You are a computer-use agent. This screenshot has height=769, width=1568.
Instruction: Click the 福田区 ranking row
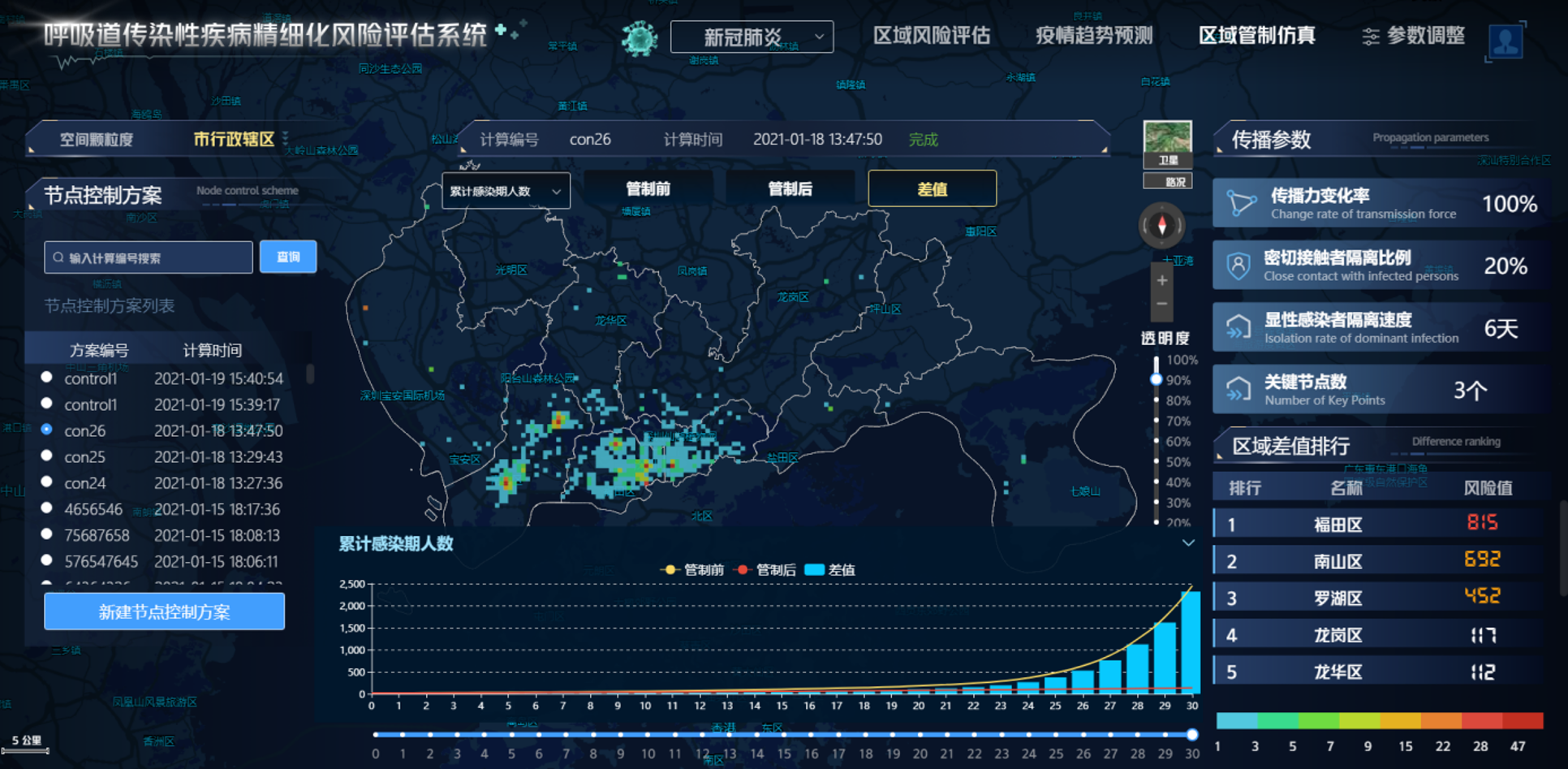1377,524
